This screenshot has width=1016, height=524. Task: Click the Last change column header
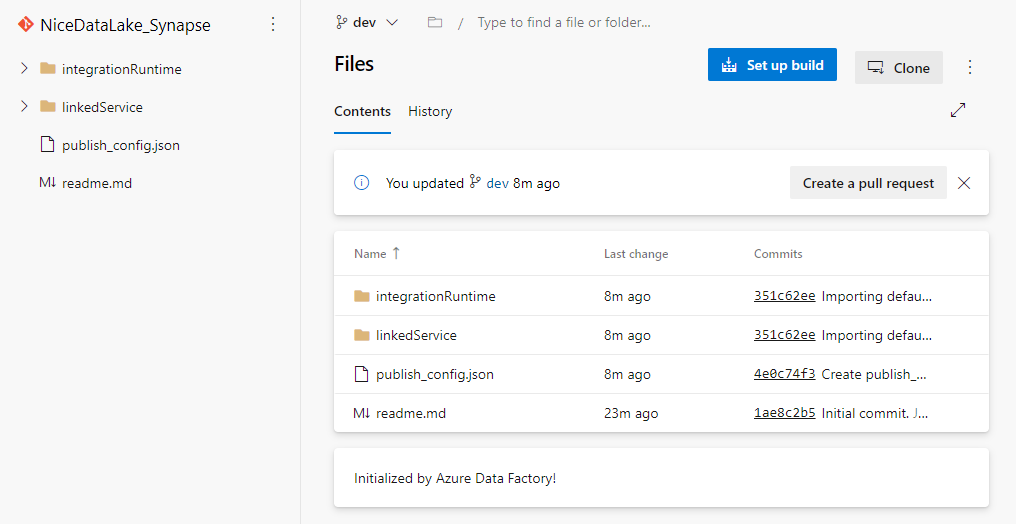point(636,254)
